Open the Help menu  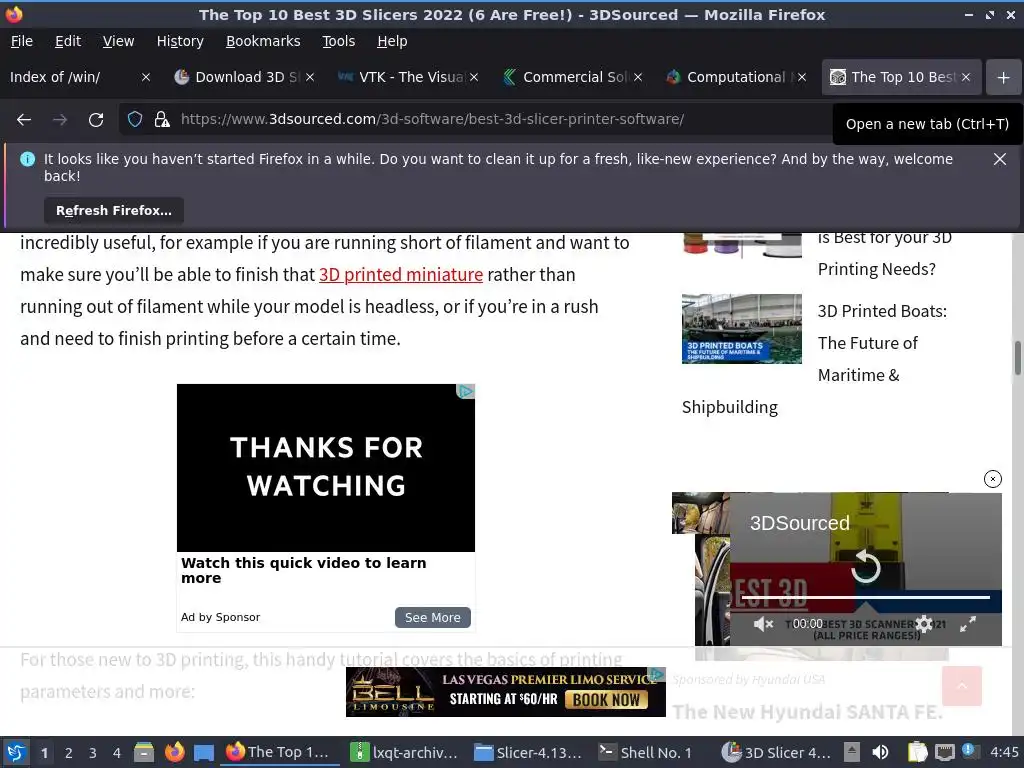[392, 41]
